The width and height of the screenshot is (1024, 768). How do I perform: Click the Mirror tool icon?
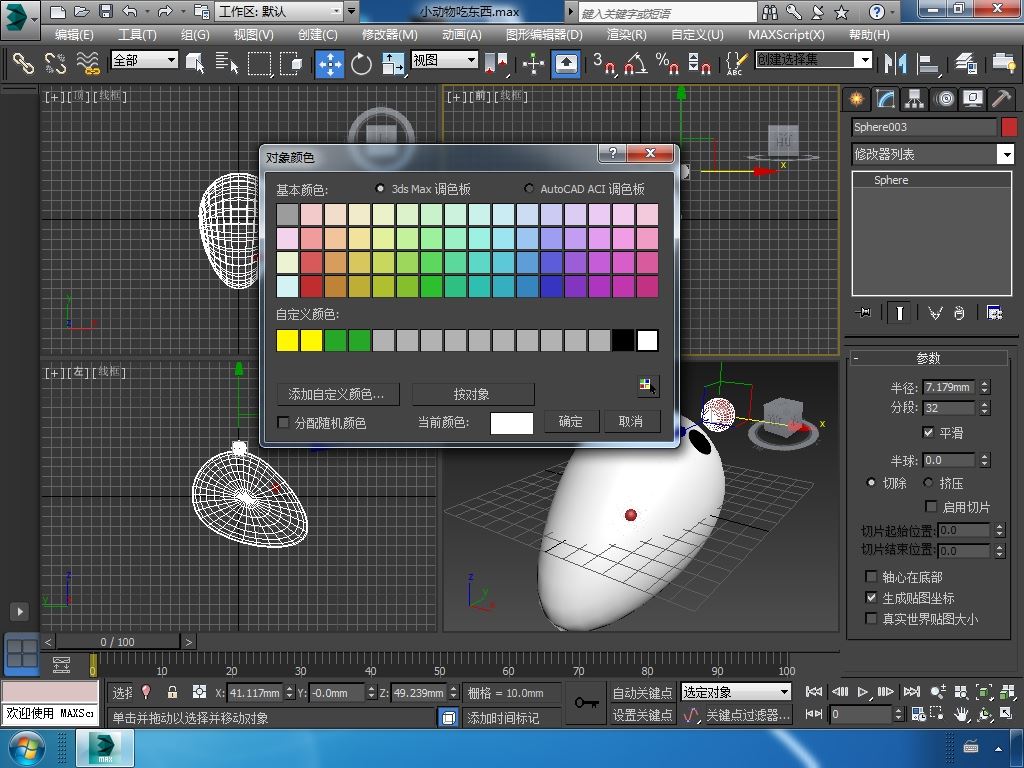point(895,63)
